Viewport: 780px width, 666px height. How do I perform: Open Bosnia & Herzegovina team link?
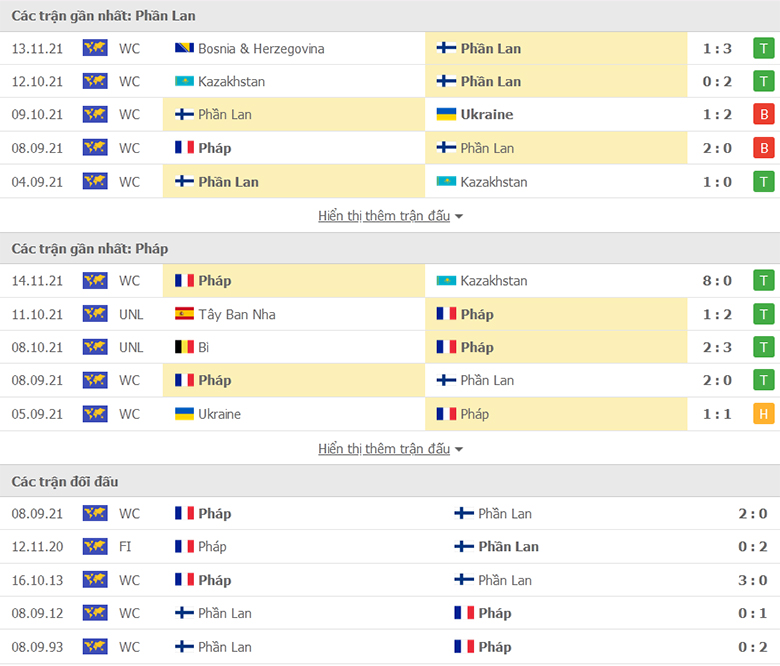pos(261,48)
